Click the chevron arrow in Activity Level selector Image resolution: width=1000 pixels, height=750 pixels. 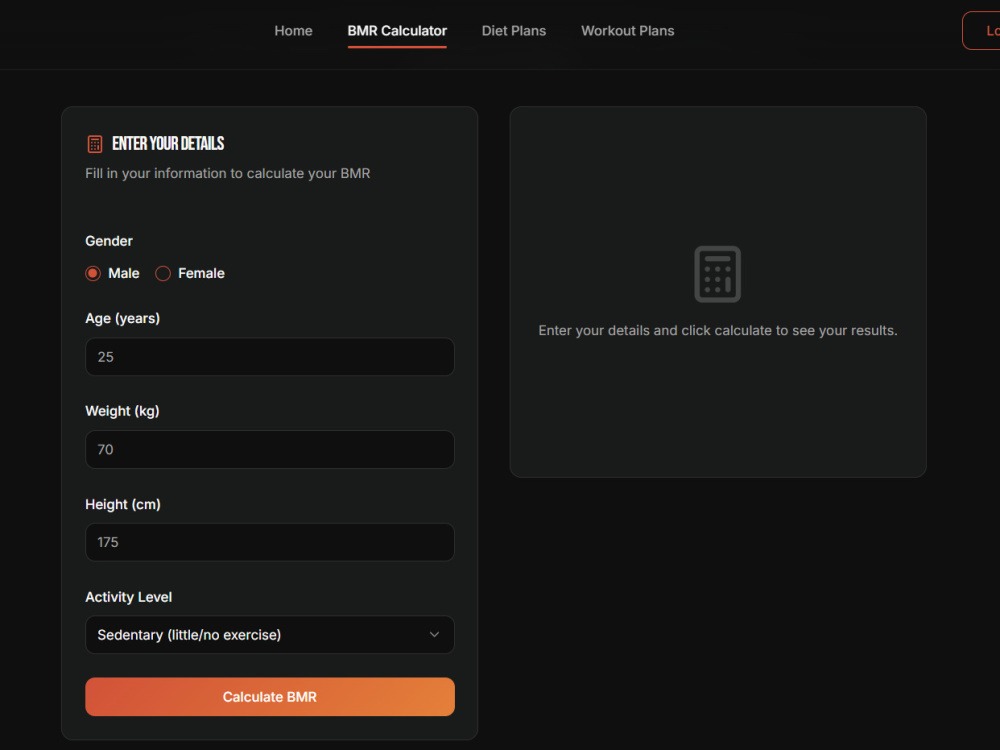(434, 635)
